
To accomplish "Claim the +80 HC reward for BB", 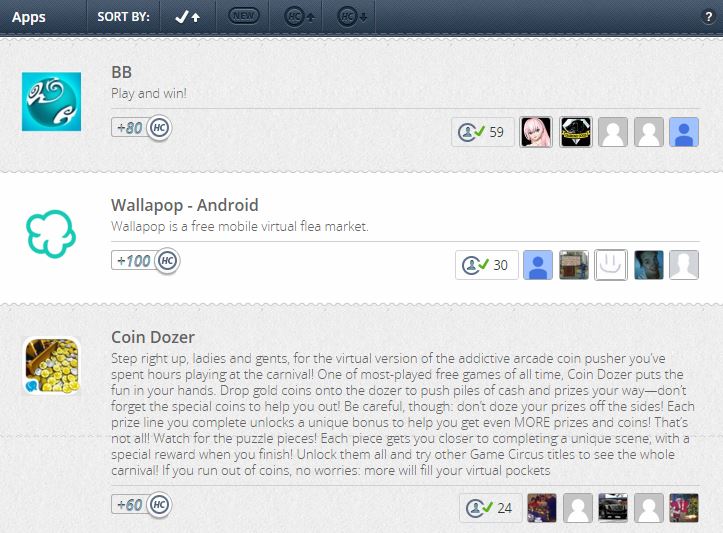I will click(x=142, y=128).
